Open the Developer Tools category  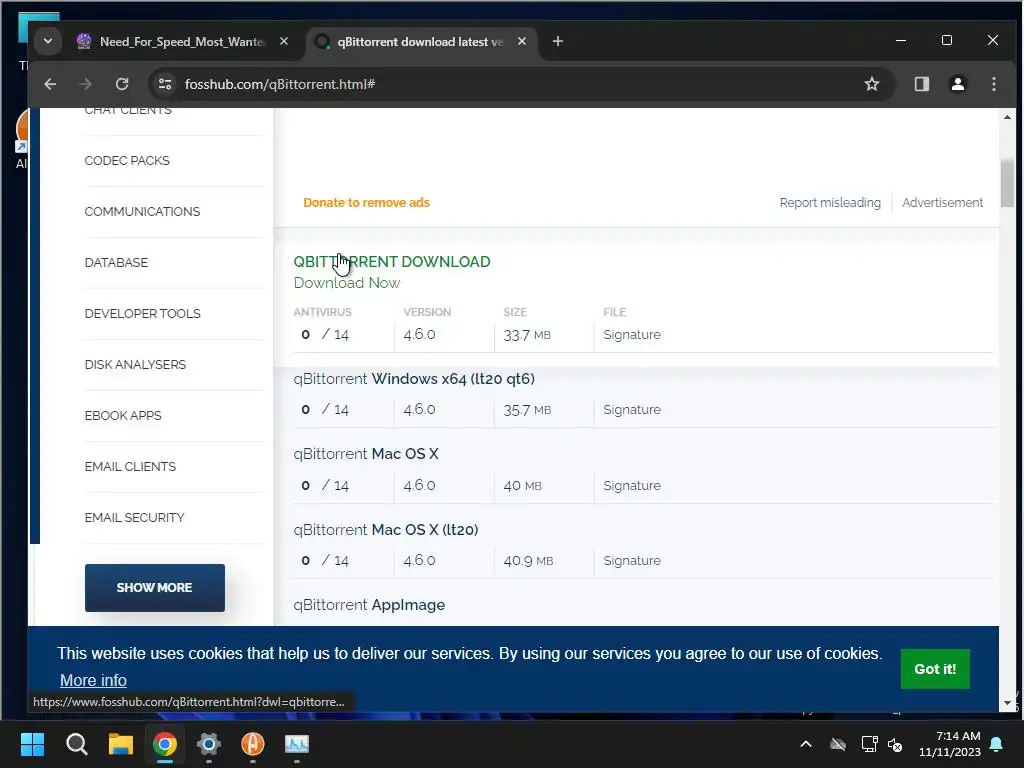coord(142,313)
